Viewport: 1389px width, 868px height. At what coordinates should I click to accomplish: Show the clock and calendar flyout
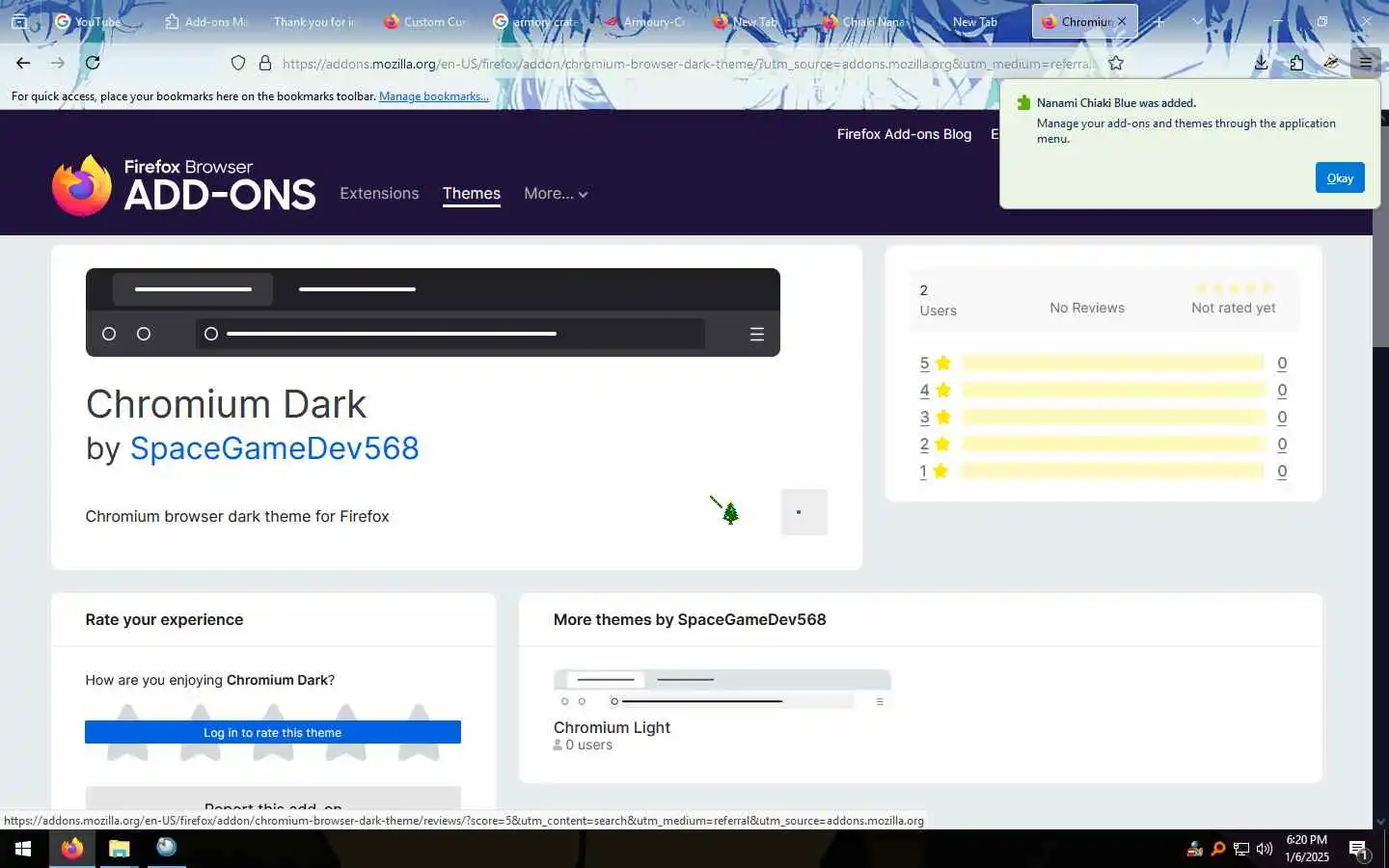tap(1307, 849)
